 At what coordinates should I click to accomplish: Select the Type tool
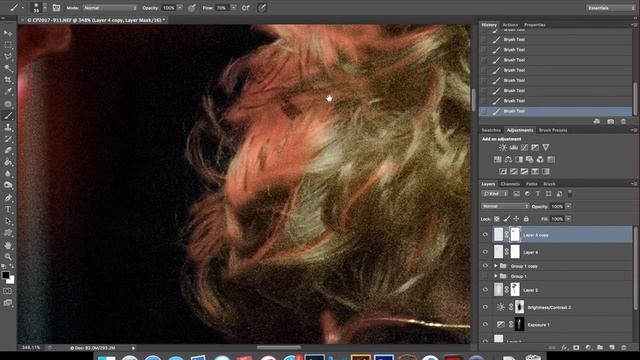point(8,209)
